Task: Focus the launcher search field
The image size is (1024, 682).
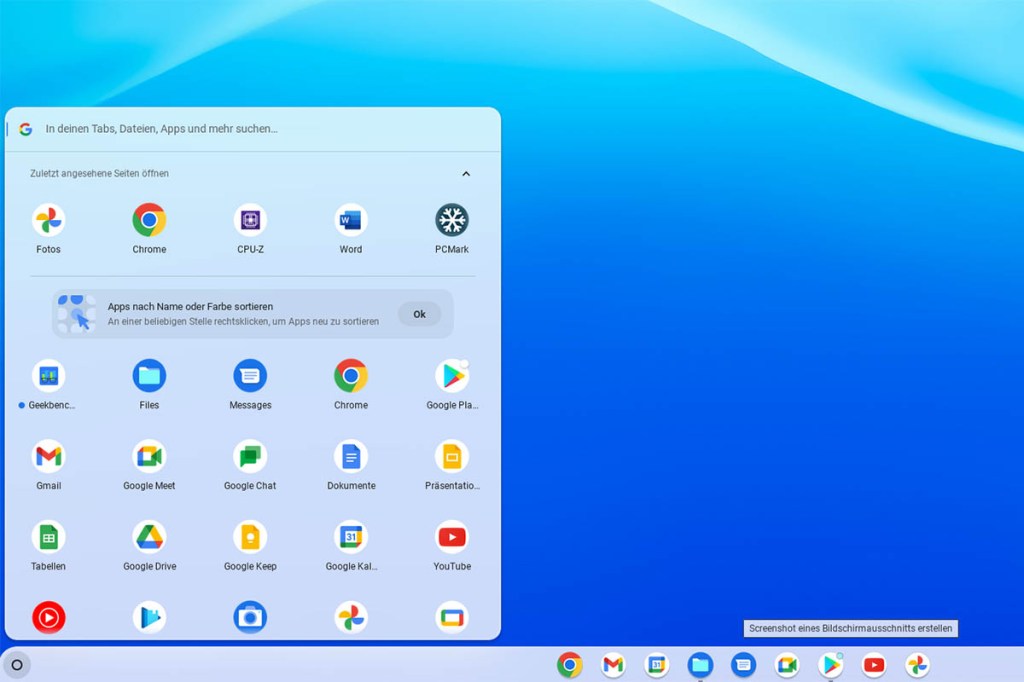Action: click(x=253, y=129)
